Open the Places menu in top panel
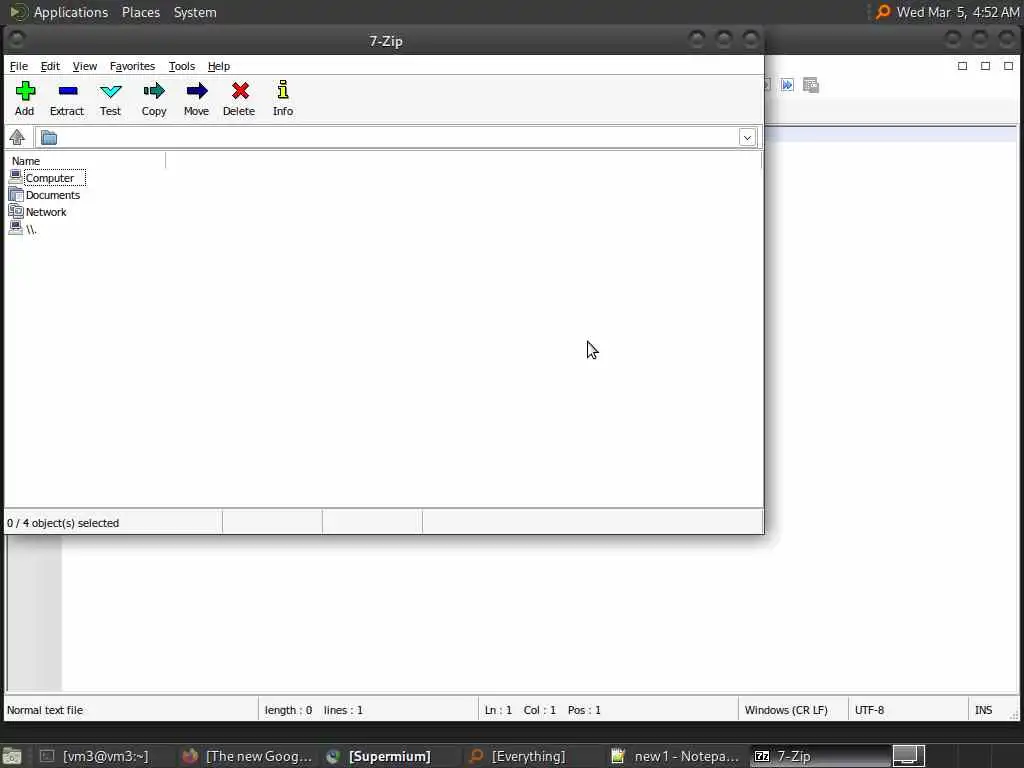1024x768 pixels. click(141, 12)
